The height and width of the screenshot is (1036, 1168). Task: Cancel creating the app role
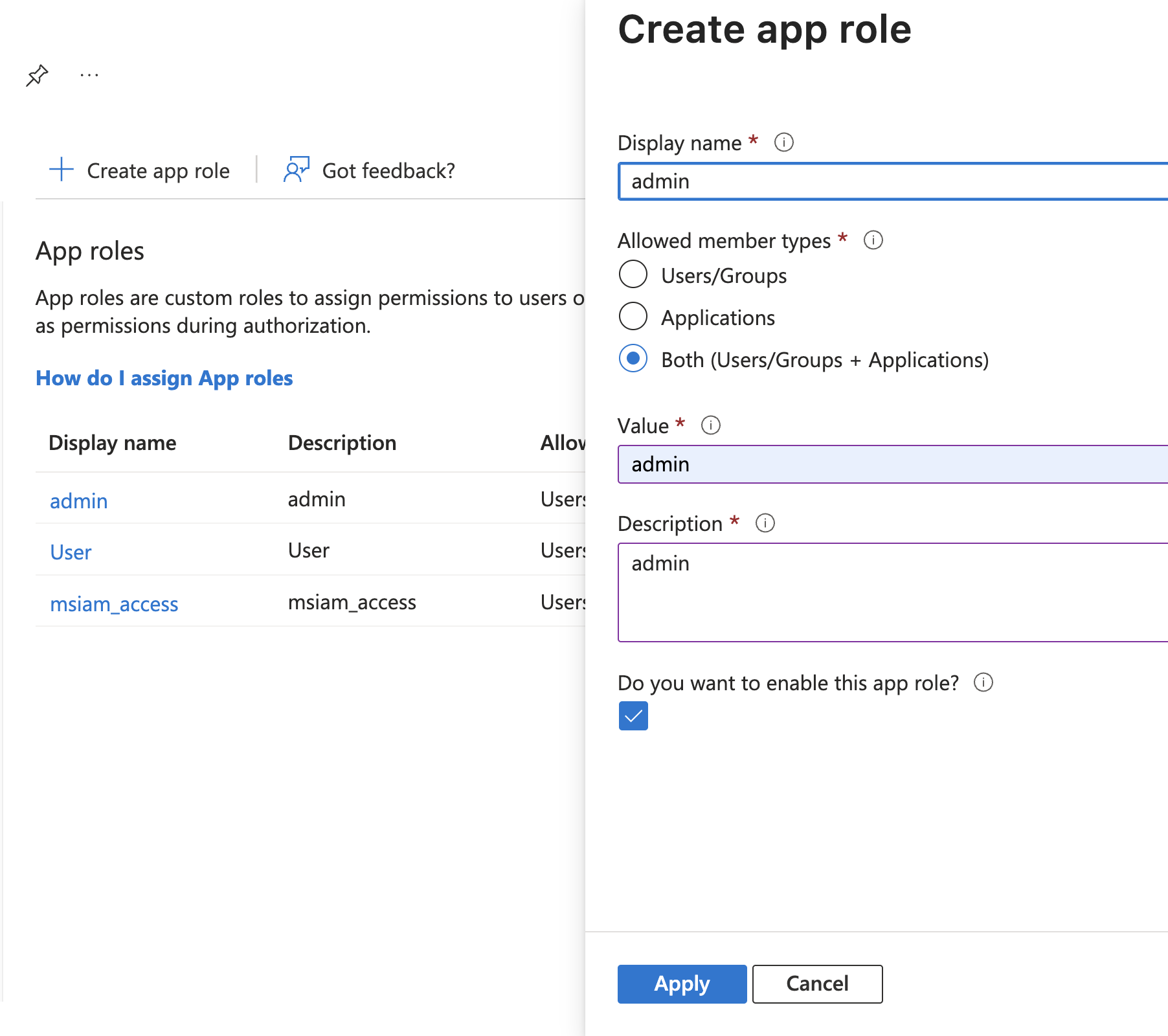click(x=817, y=984)
